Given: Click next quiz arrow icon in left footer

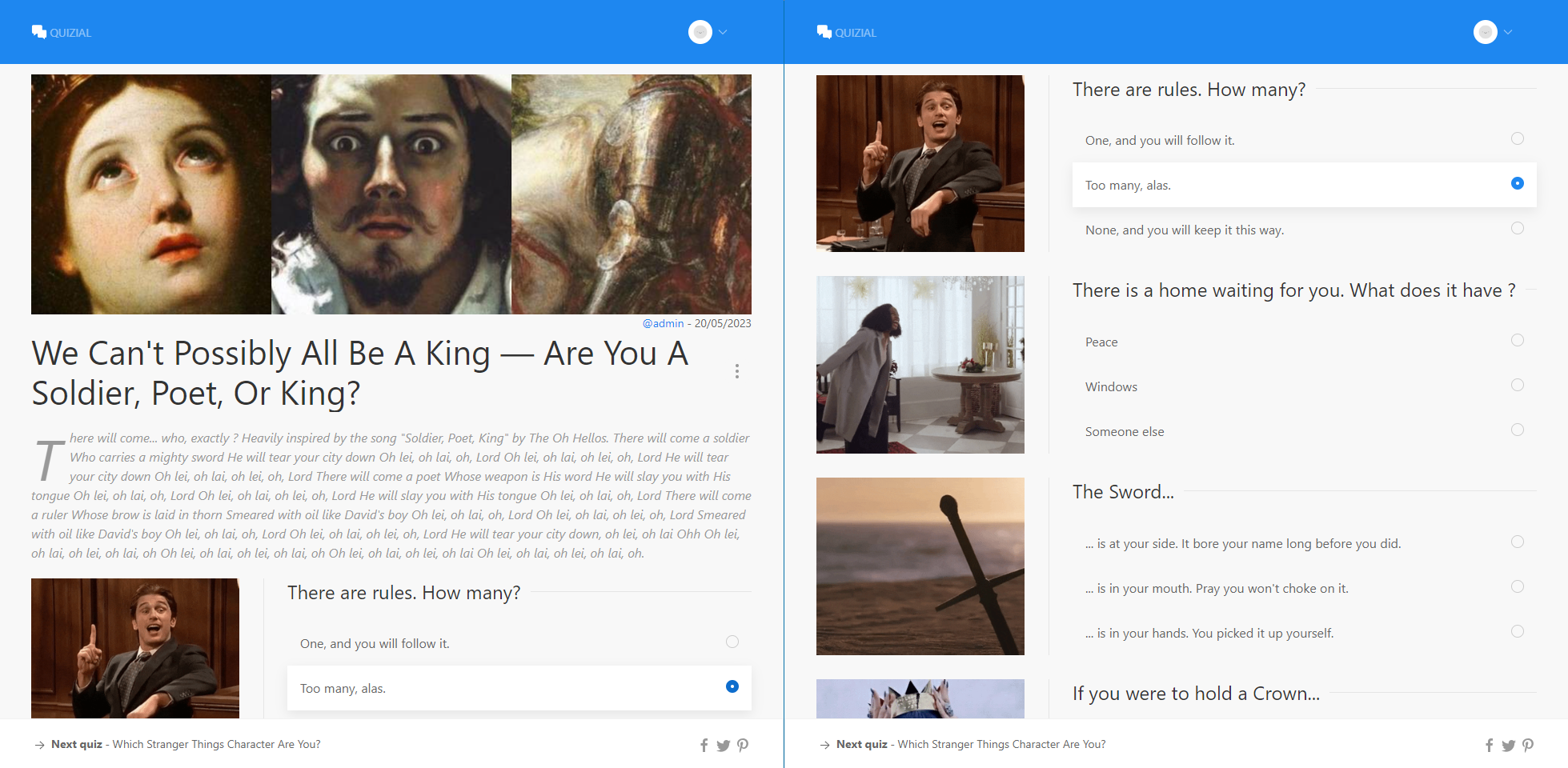Looking at the screenshot, I should 39,745.
